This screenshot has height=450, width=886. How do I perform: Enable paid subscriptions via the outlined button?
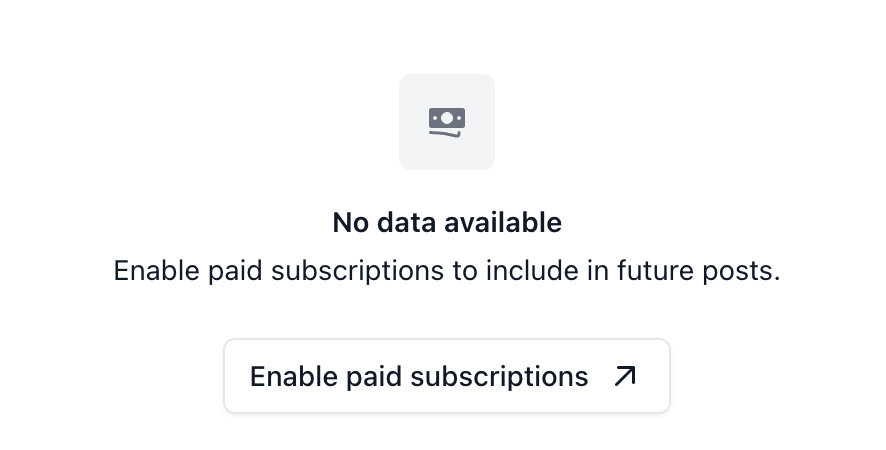pyautogui.click(x=446, y=376)
